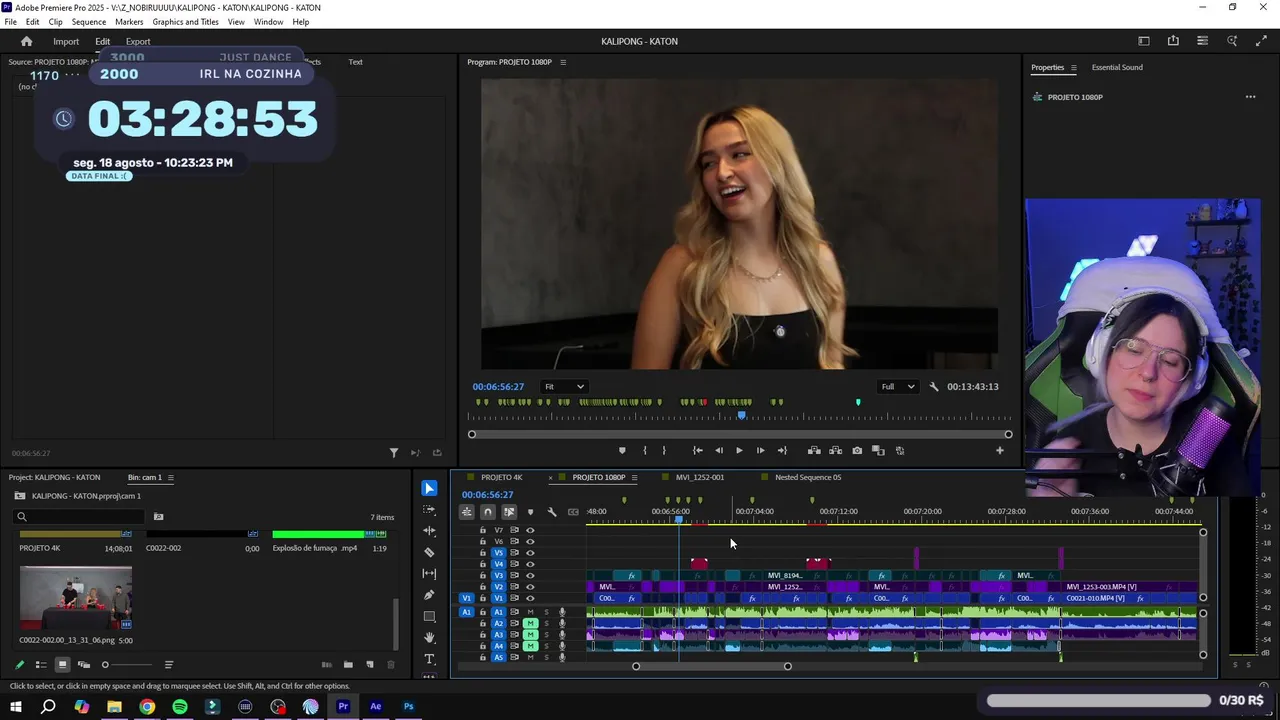Image resolution: width=1280 pixels, height=720 pixels.
Task: Click the Lift button
Action: tap(814, 450)
